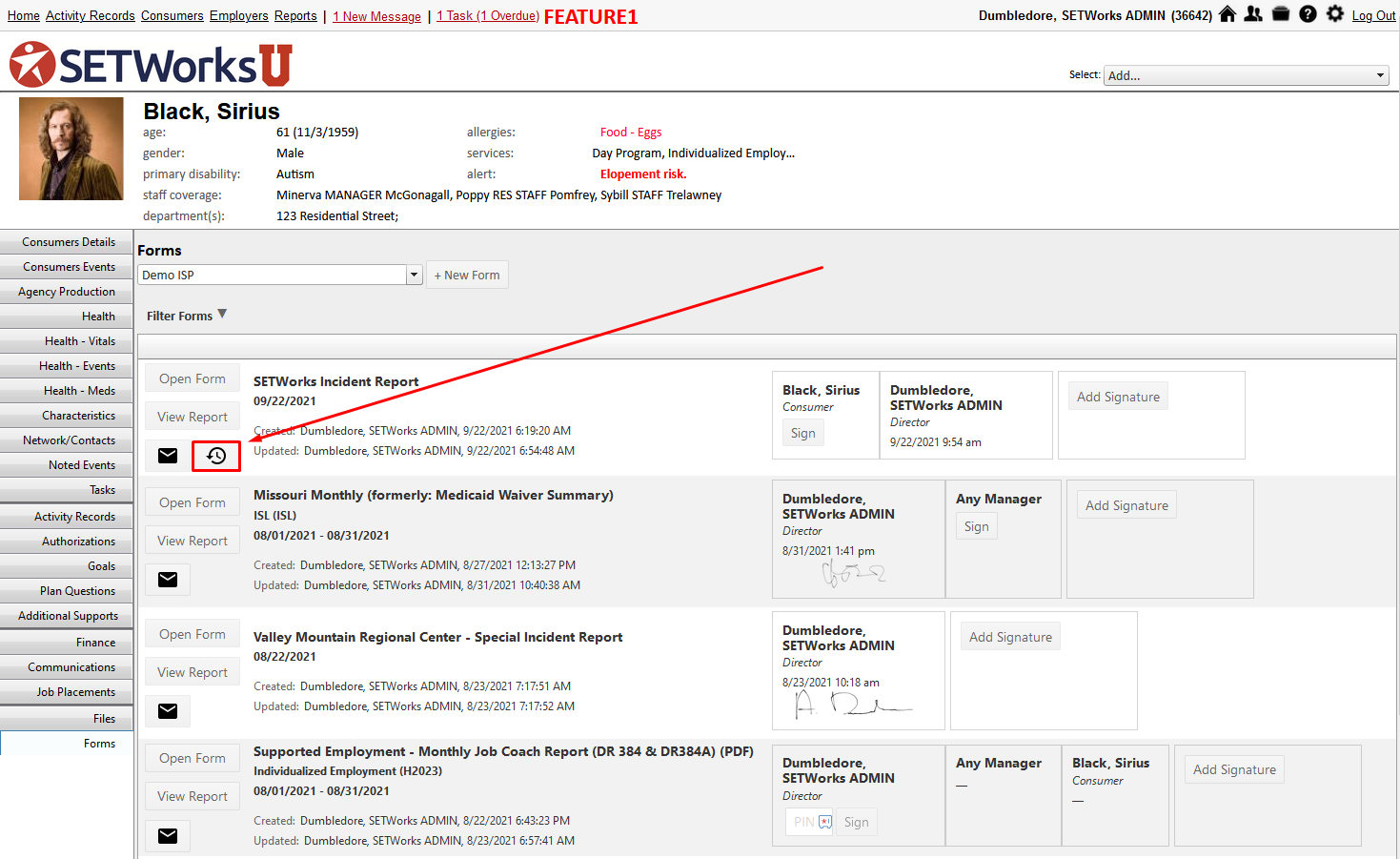The image size is (1400, 859).
Task: Select Files in sidebar
Action: point(67,719)
